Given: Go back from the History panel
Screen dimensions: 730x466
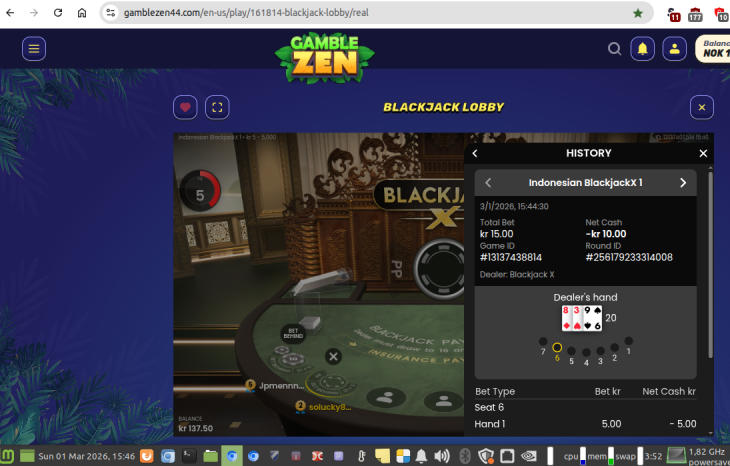Looking at the screenshot, I should tap(476, 154).
